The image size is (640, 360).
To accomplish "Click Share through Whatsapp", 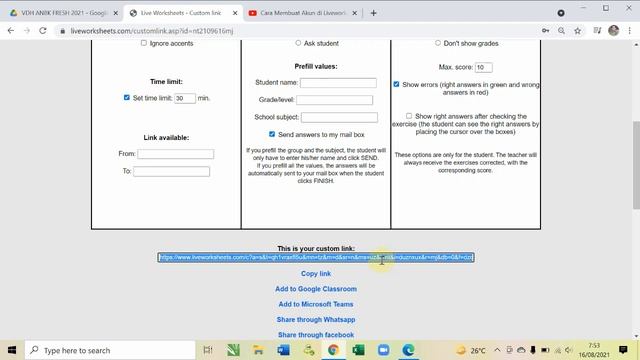I will tap(316, 320).
